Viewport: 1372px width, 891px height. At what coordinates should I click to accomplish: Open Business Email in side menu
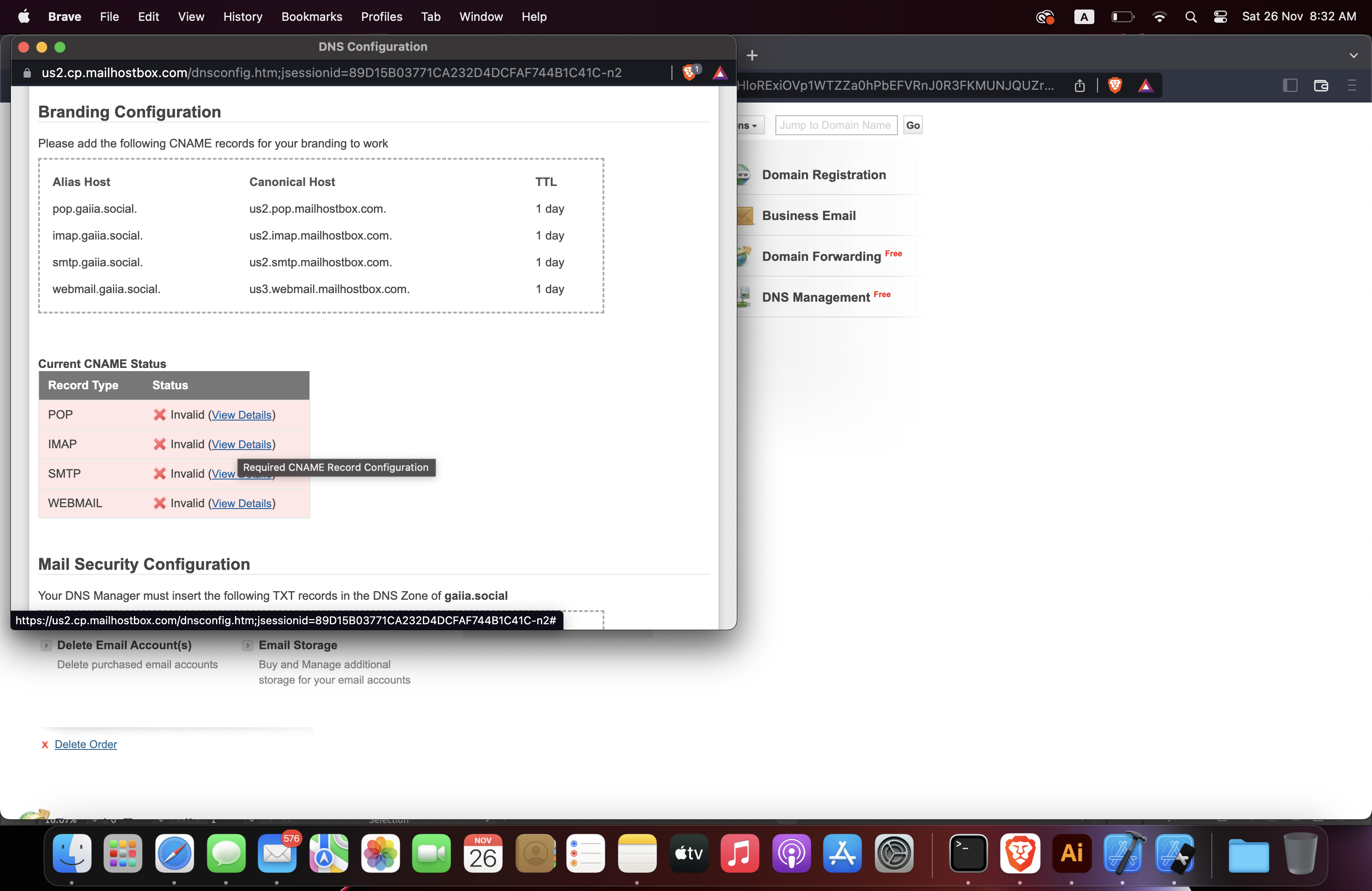tap(809, 215)
